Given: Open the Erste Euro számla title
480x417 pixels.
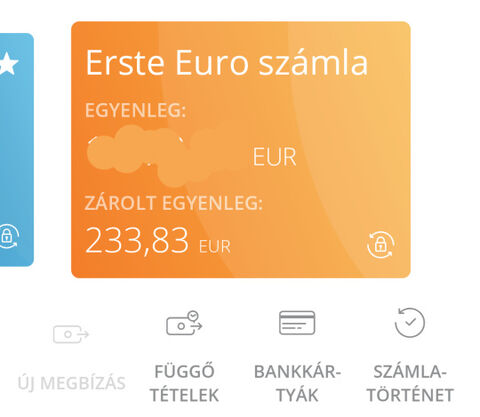Looking at the screenshot, I should click(x=227, y=63).
